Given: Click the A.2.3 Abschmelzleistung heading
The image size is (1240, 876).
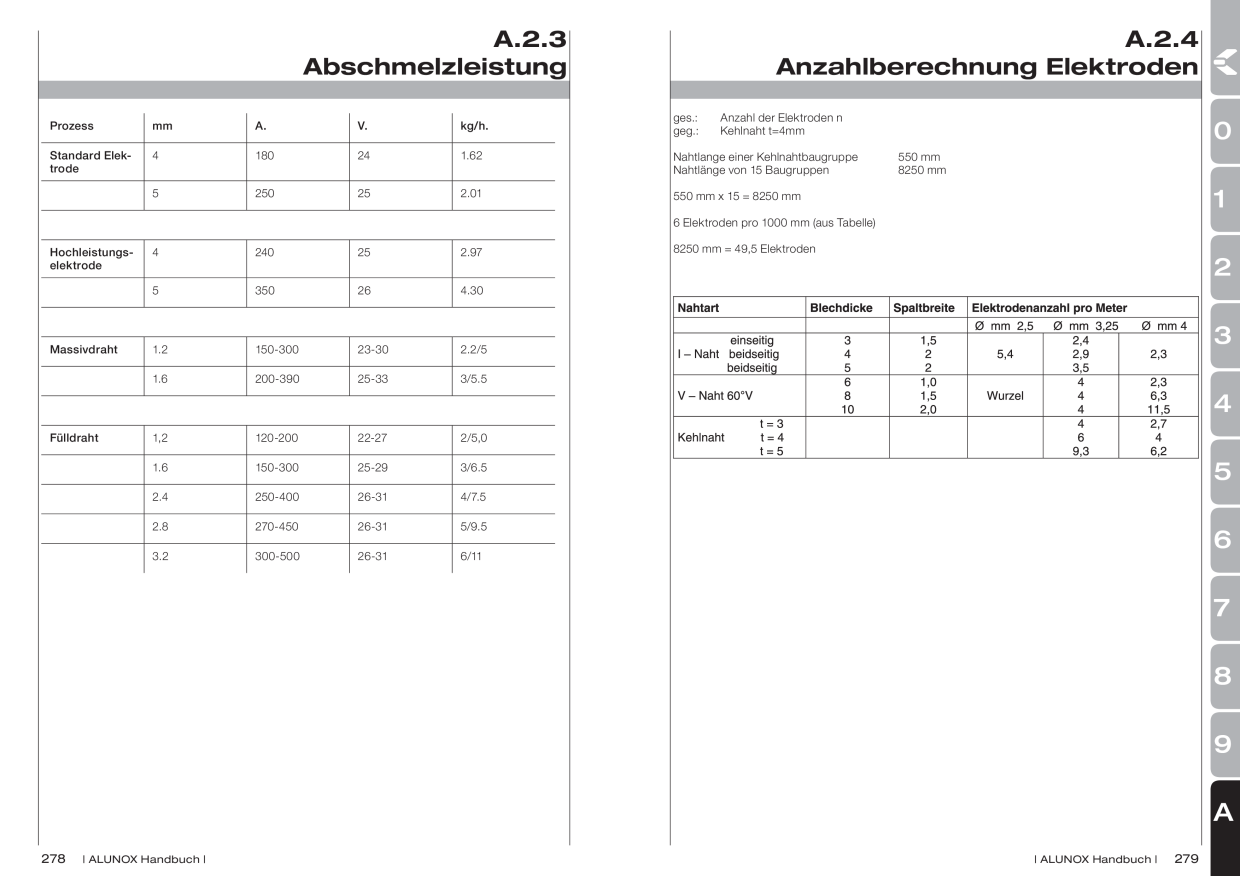Looking at the screenshot, I should pos(435,54).
